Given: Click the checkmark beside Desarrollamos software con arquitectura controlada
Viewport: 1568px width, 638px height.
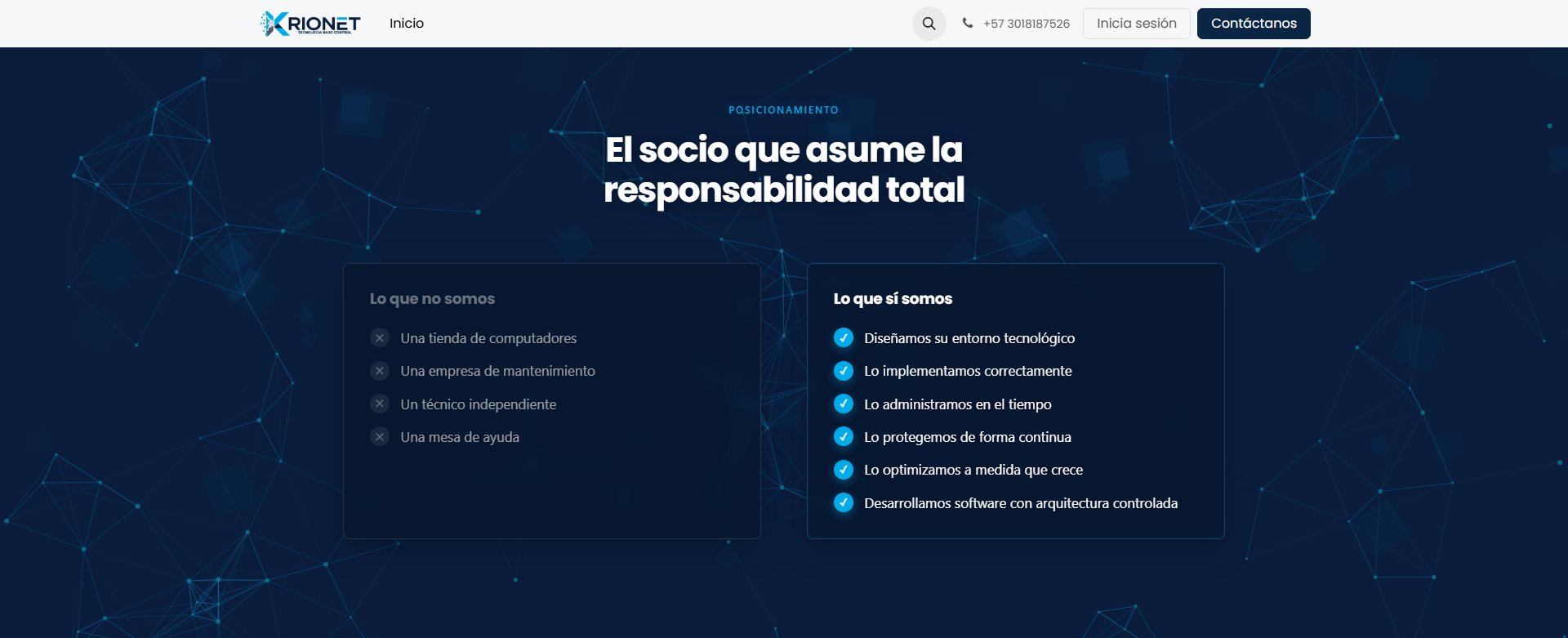Looking at the screenshot, I should pyautogui.click(x=844, y=503).
